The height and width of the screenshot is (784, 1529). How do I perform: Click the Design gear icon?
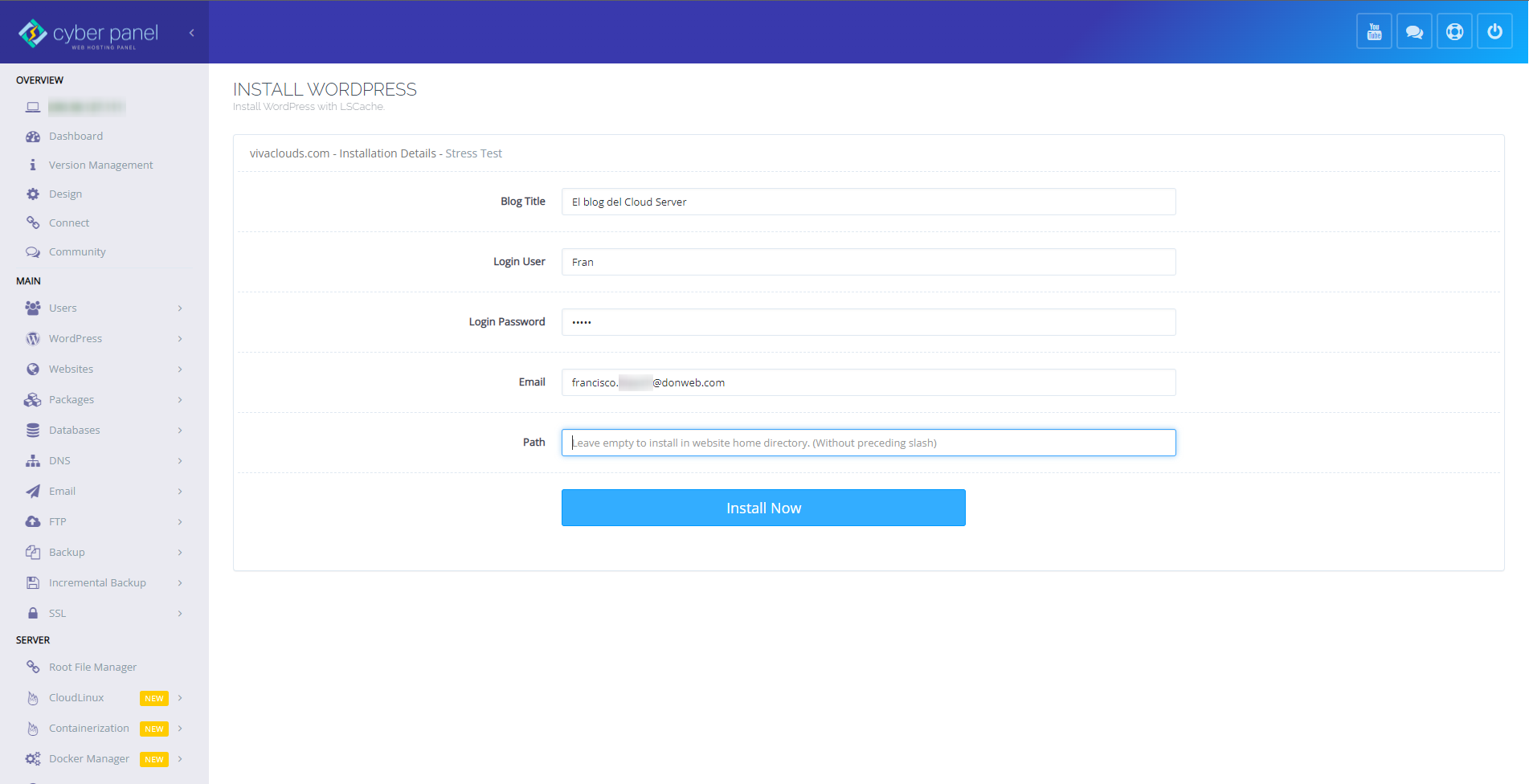pyautogui.click(x=33, y=194)
